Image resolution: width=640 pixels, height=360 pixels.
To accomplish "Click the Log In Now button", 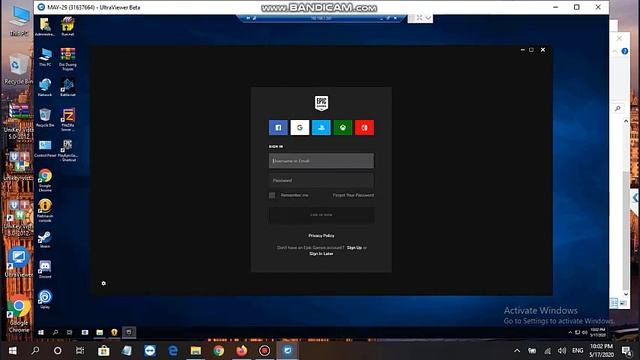I will pyautogui.click(x=321, y=215).
